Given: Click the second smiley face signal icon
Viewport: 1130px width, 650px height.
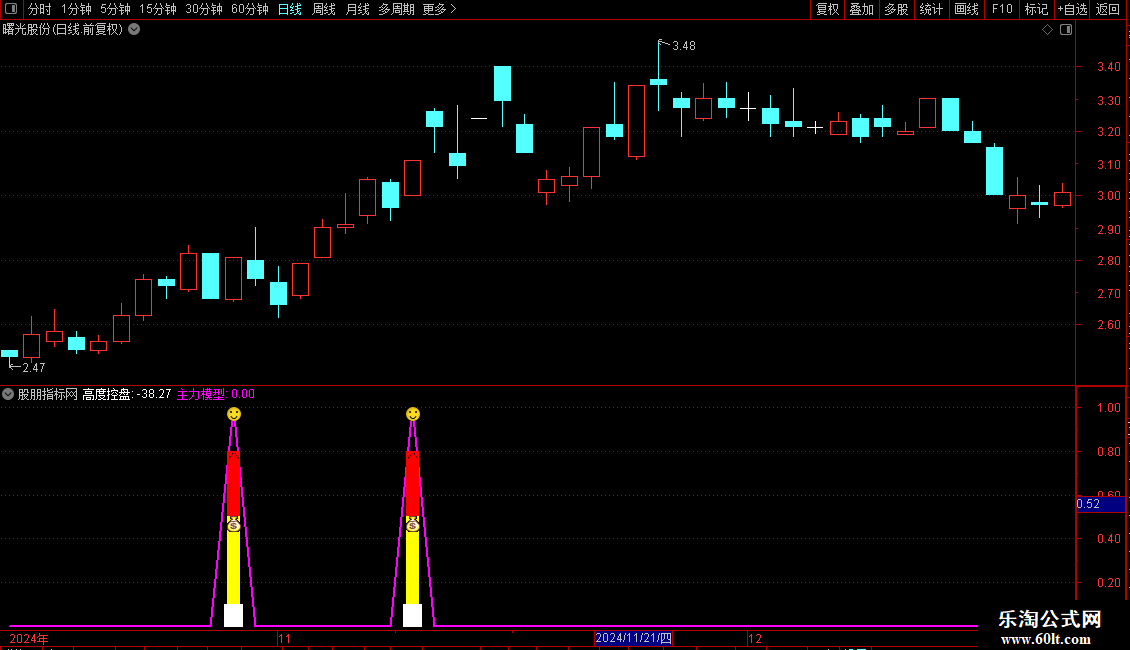Looking at the screenshot, I should click(x=412, y=414).
